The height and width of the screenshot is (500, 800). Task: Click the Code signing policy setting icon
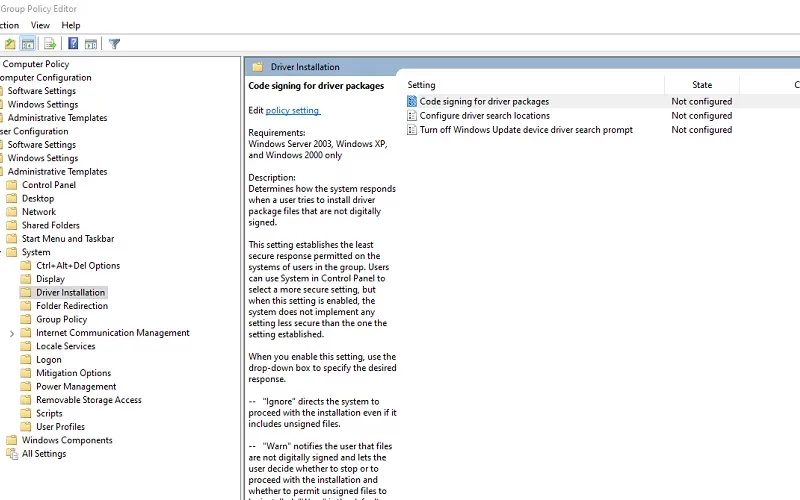pyautogui.click(x=412, y=102)
